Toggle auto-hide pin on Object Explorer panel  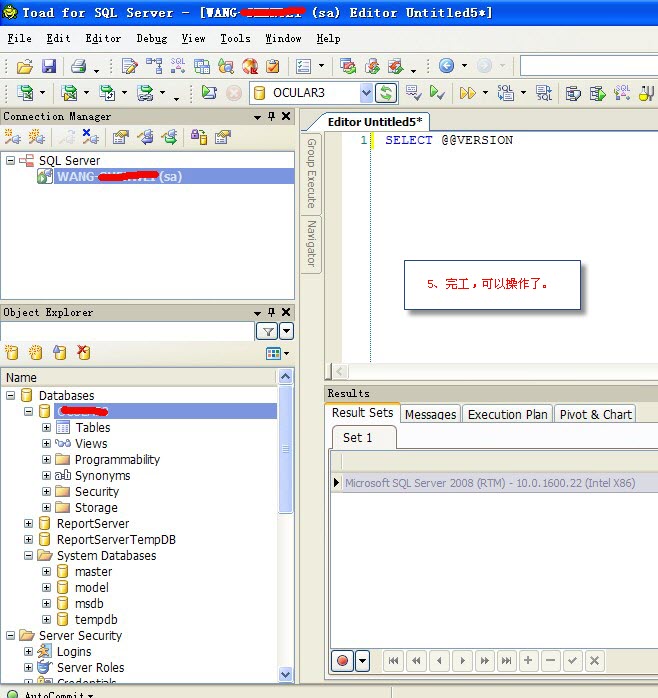[271, 313]
